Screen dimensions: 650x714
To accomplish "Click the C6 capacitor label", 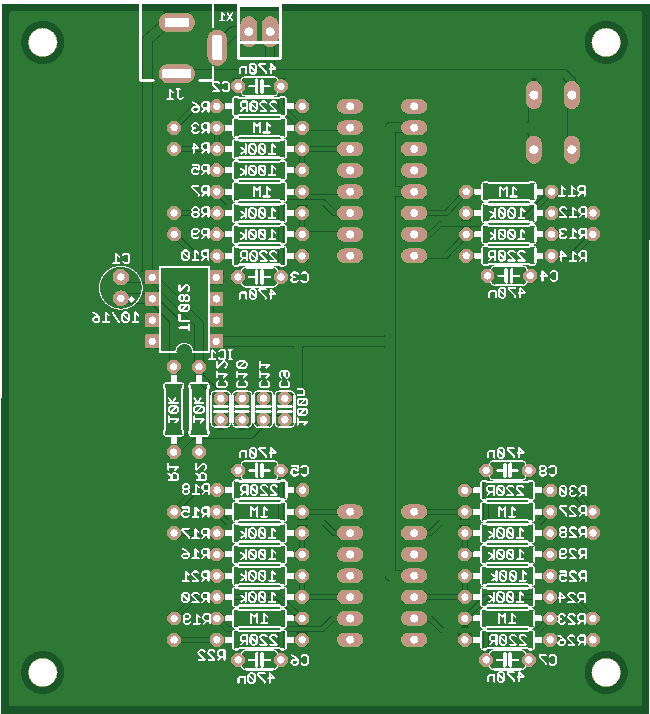I will (x=299, y=660).
